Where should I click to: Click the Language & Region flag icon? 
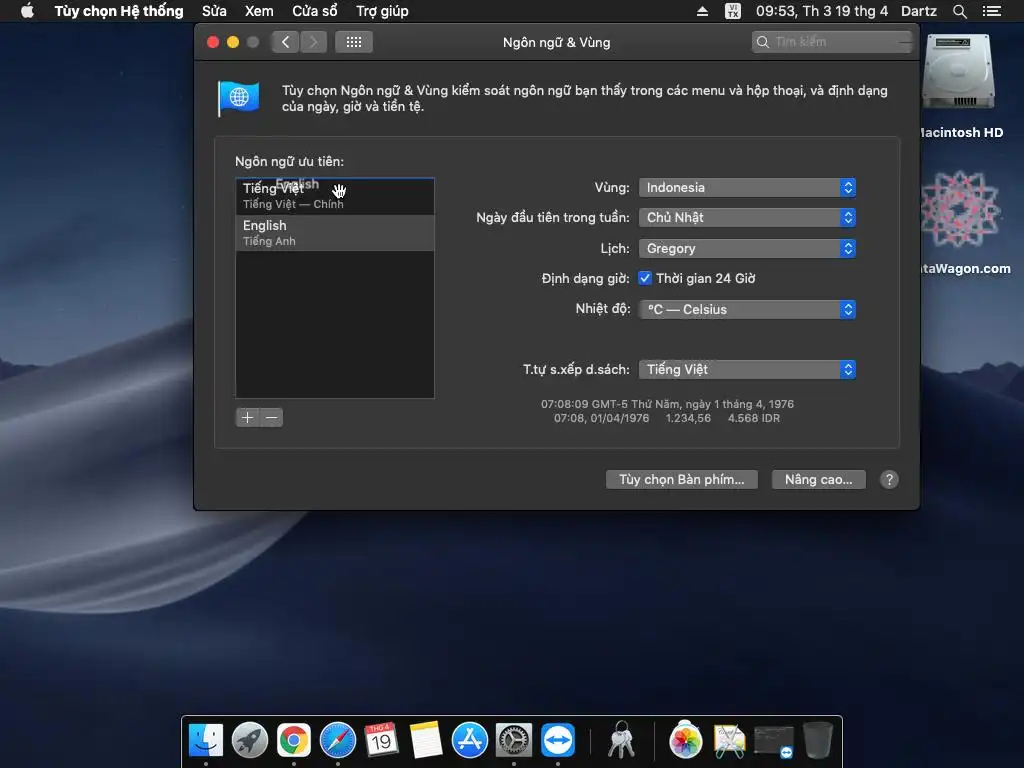[238, 98]
